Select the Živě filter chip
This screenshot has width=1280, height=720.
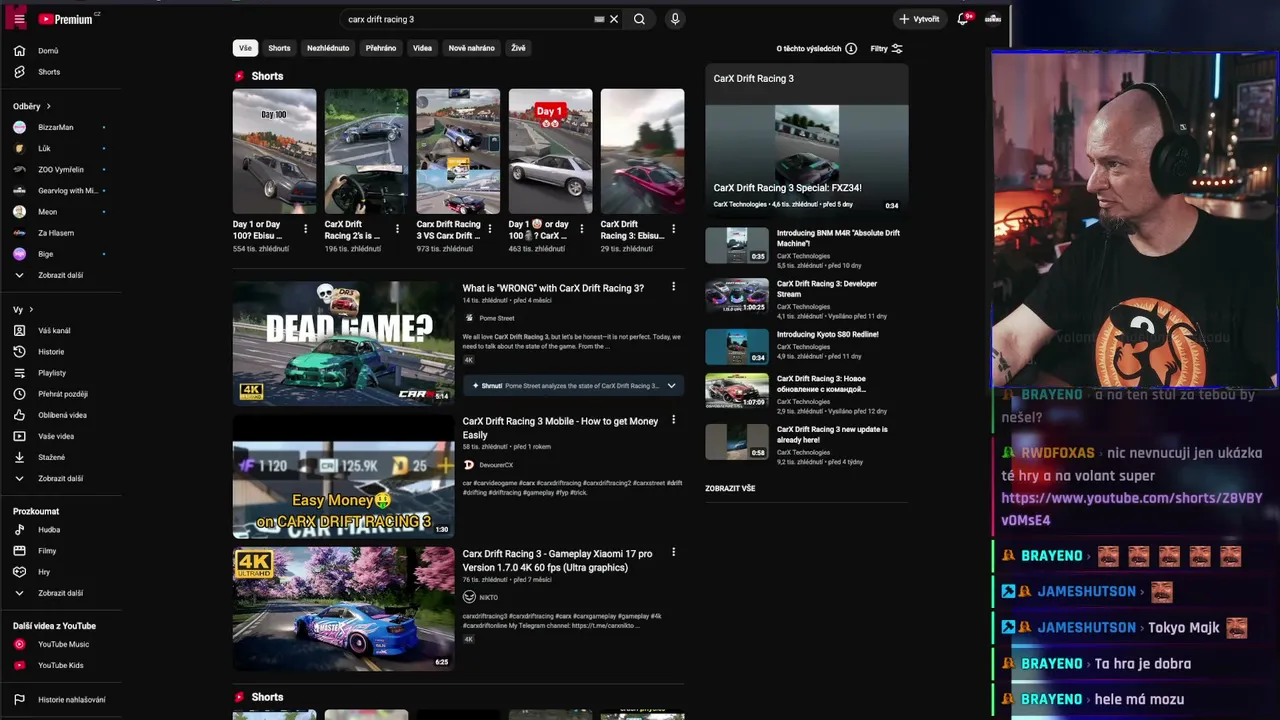click(x=518, y=48)
